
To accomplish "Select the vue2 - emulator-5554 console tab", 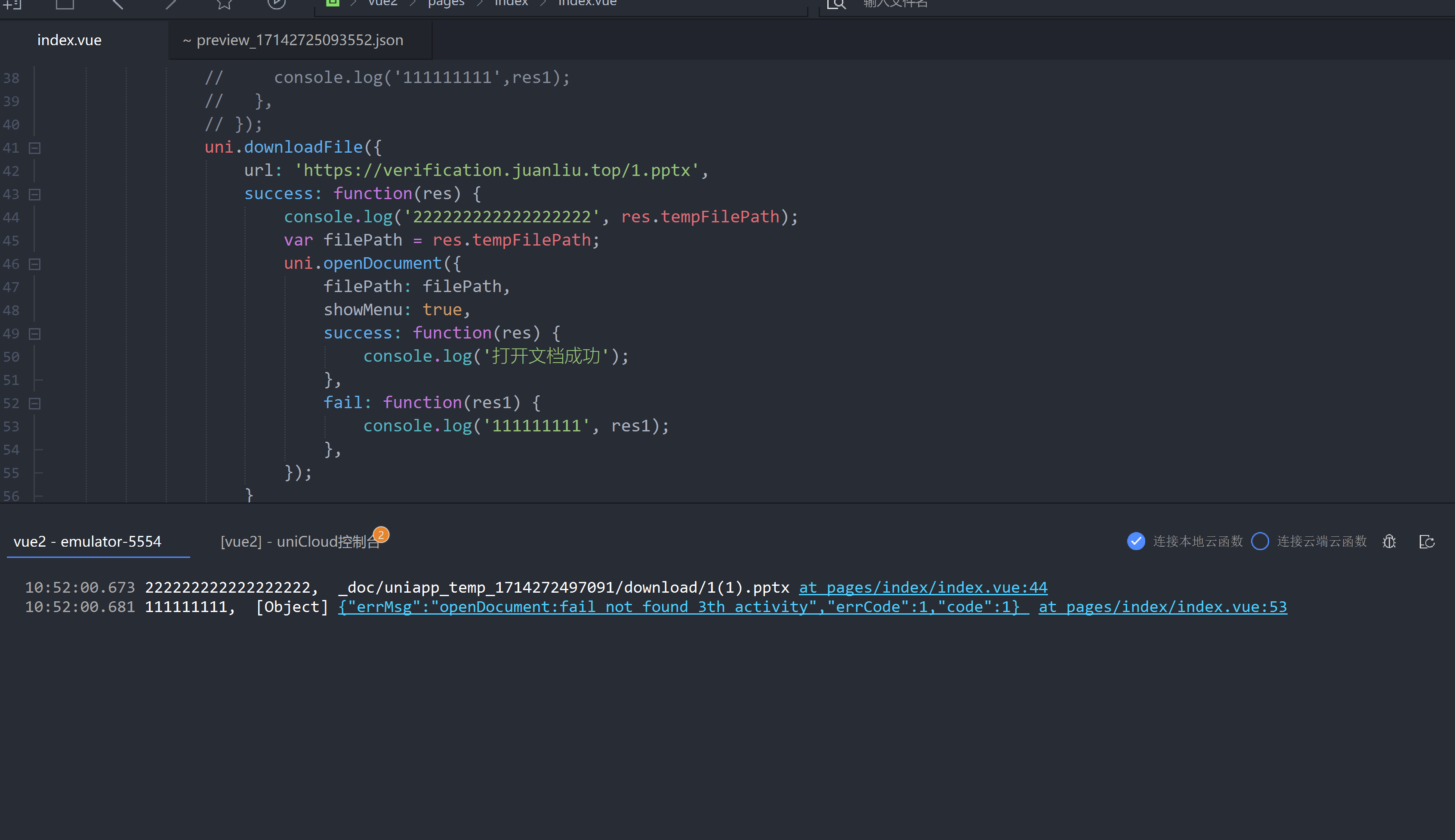I will pos(87,541).
